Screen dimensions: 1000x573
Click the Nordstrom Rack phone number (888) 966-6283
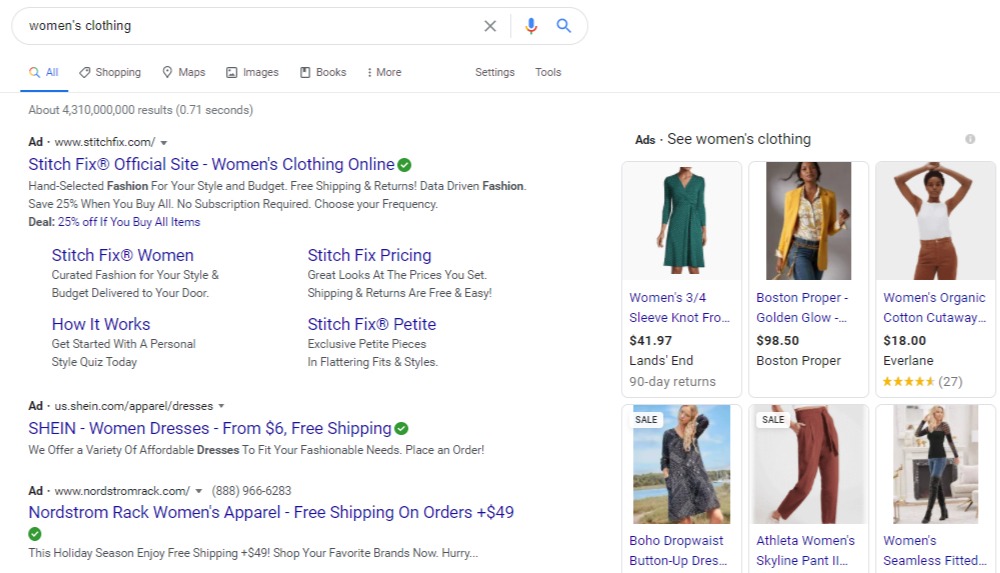click(x=251, y=491)
